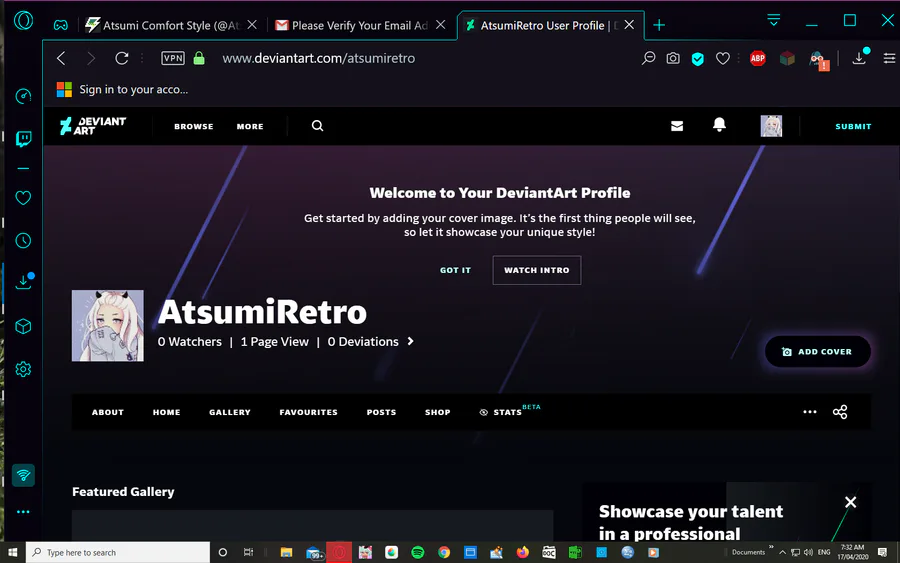The image size is (900, 563).
Task: Open Twitch panel in Opera sidebar
Action: pyautogui.click(x=24, y=139)
